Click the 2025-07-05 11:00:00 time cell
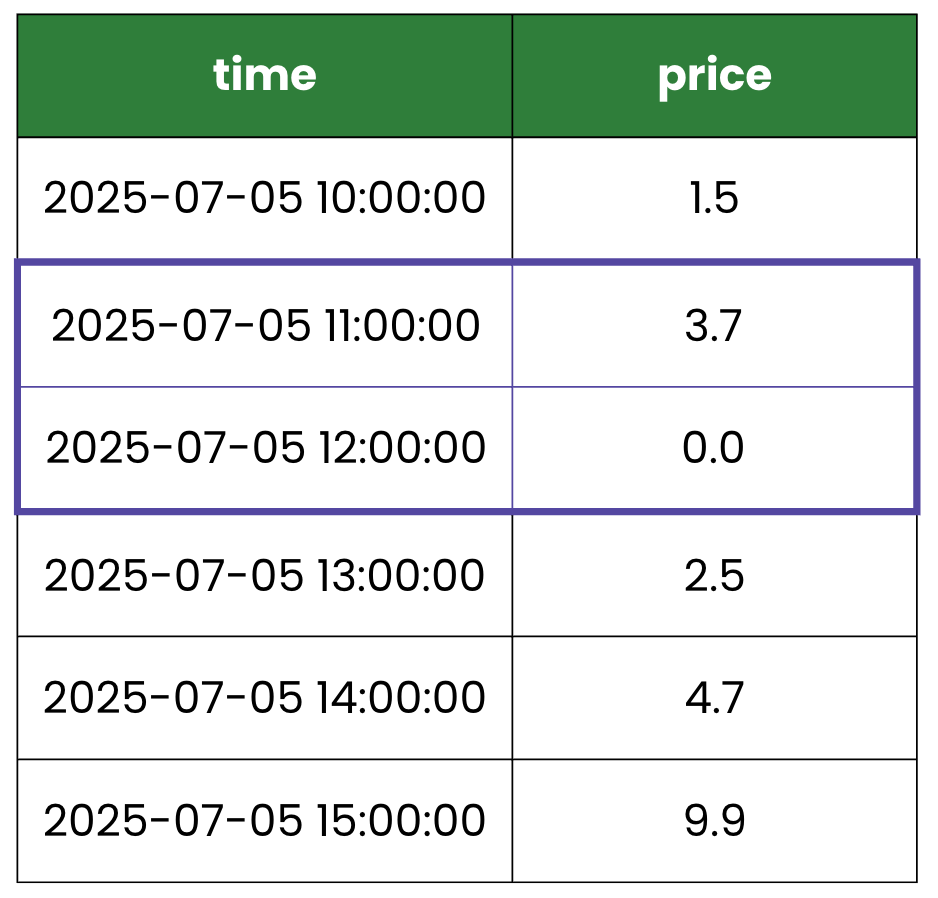This screenshot has height=898, width=938. tap(264, 326)
